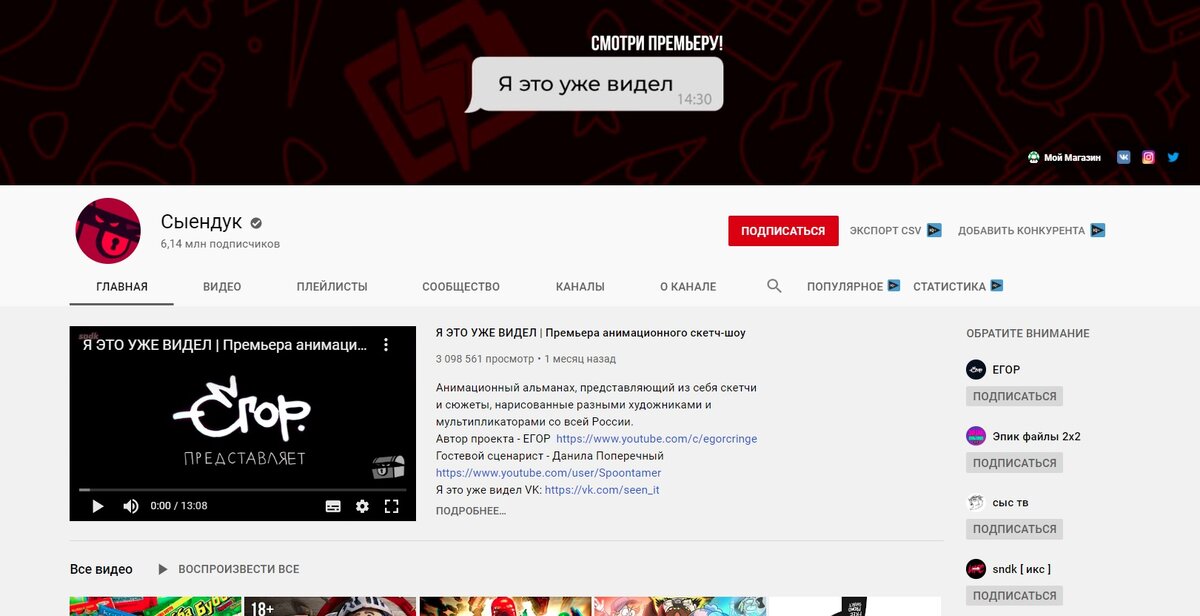
Task: Open the ПЛЕЙЛИСТЫ tab
Action: [x=332, y=286]
